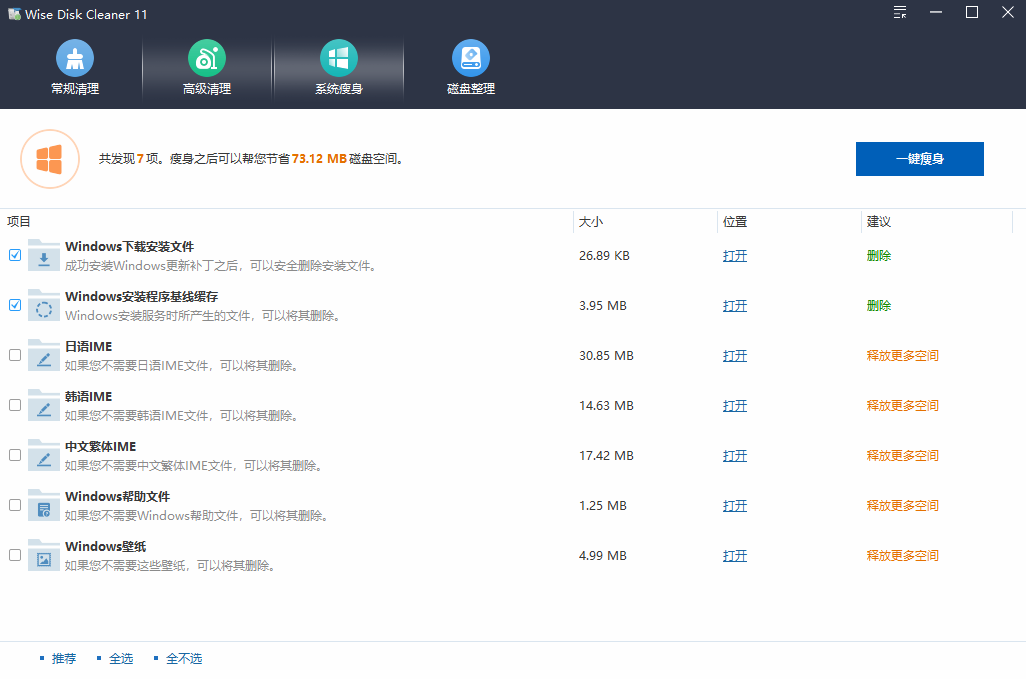The width and height of the screenshot is (1026, 679).
Task: Check the Windows帮助文件 item
Action: click(x=15, y=505)
